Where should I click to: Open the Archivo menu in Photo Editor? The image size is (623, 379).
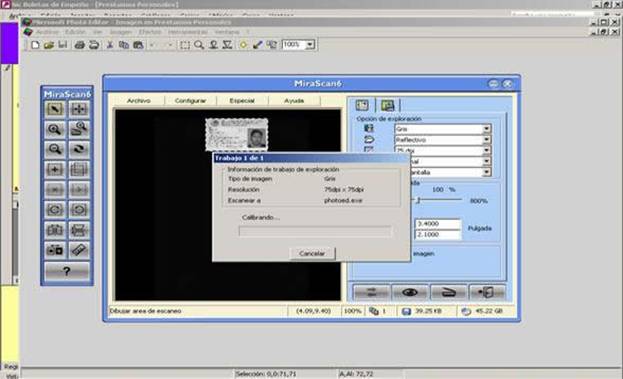[x=47, y=32]
